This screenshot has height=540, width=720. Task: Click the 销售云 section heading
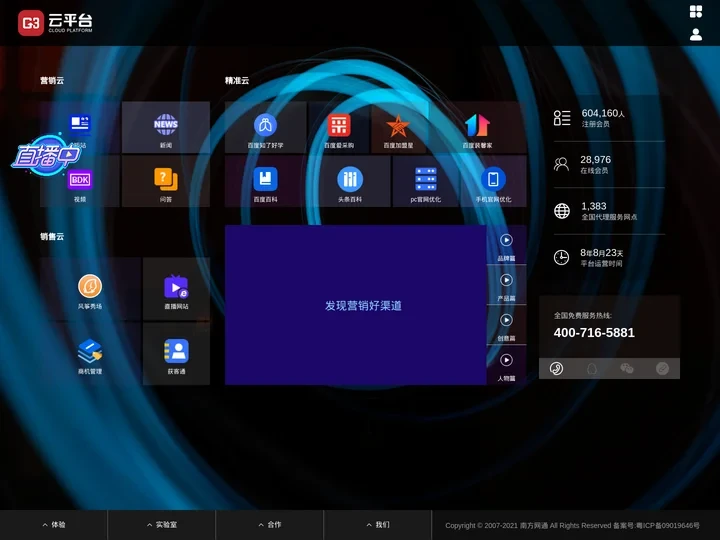(52, 236)
